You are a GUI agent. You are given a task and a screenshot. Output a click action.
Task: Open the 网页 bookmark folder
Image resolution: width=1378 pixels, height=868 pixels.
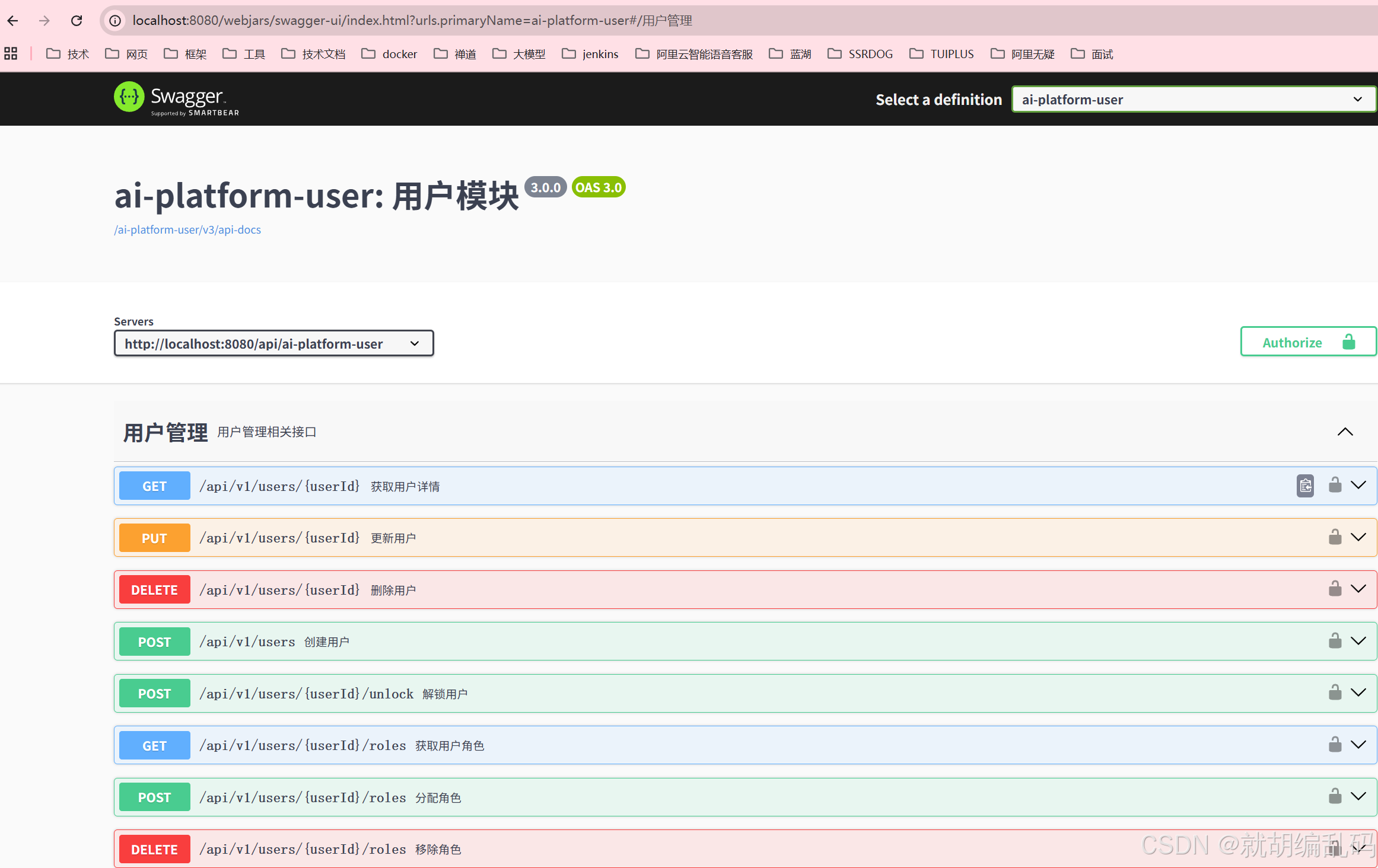coord(126,54)
